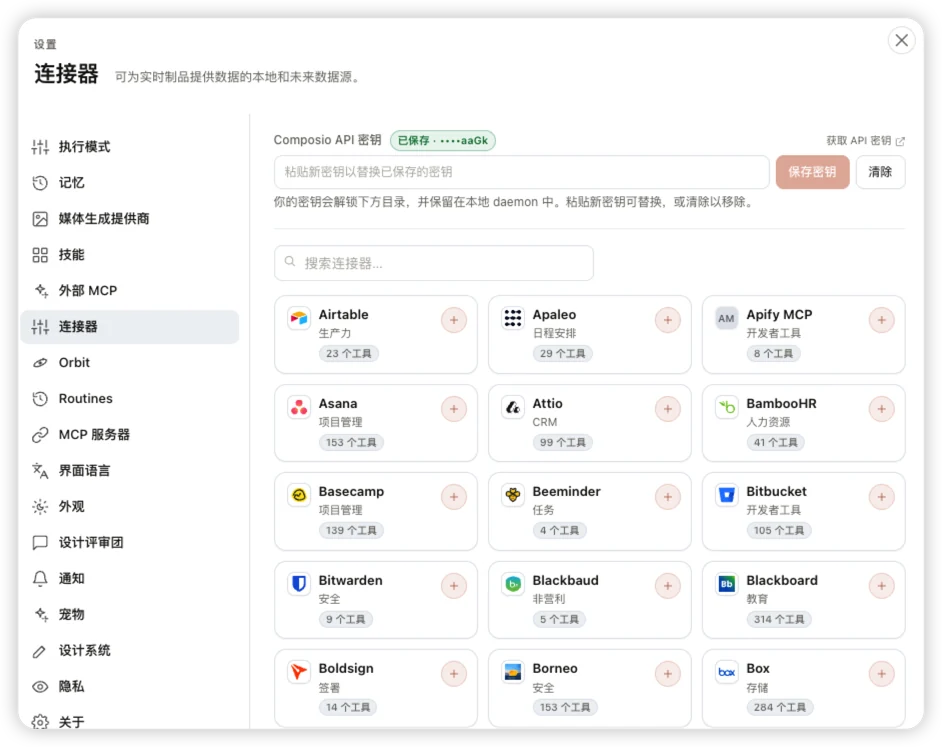Add Beeminder using its plus icon
This screenshot has height=747, width=942.
[667, 497]
